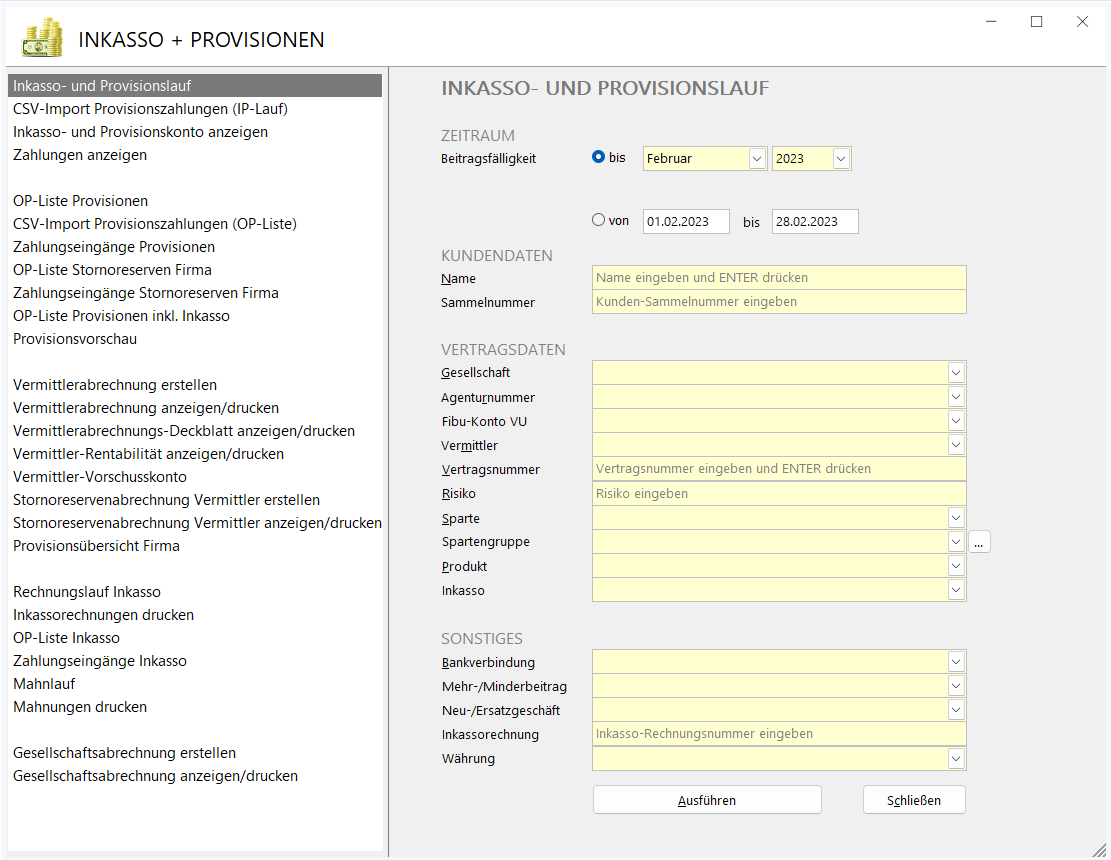
Task: Click the coin stack app icon
Action: [42, 38]
